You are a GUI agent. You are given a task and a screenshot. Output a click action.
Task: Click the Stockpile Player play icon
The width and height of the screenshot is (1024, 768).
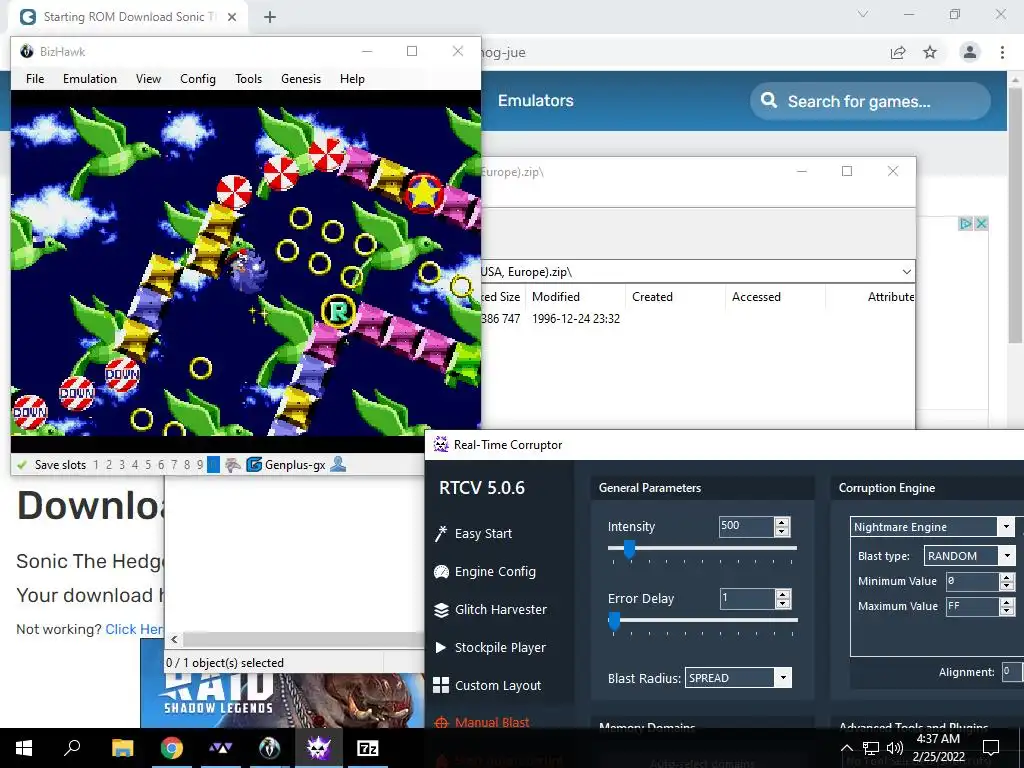point(441,647)
